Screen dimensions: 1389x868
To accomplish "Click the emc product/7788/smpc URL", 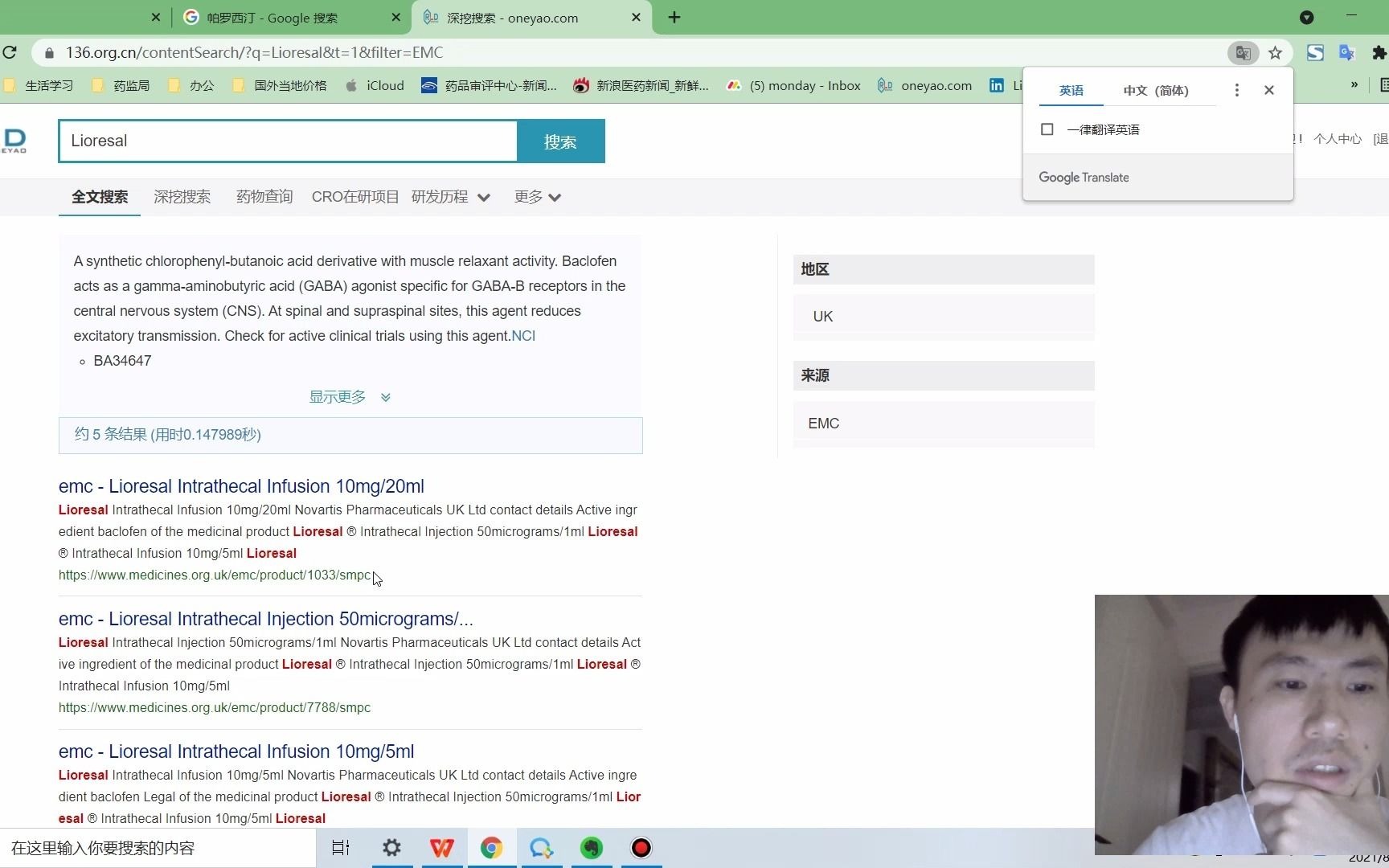I will pos(215,708).
